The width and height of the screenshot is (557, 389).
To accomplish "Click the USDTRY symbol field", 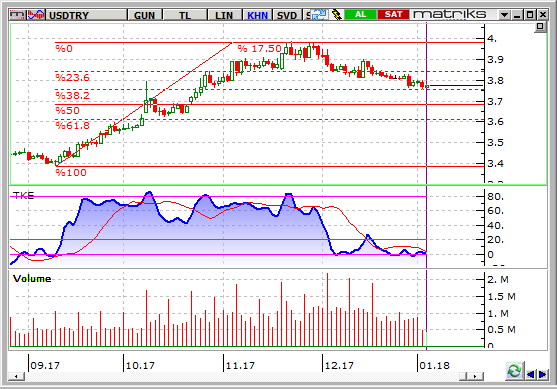I will pos(87,15).
